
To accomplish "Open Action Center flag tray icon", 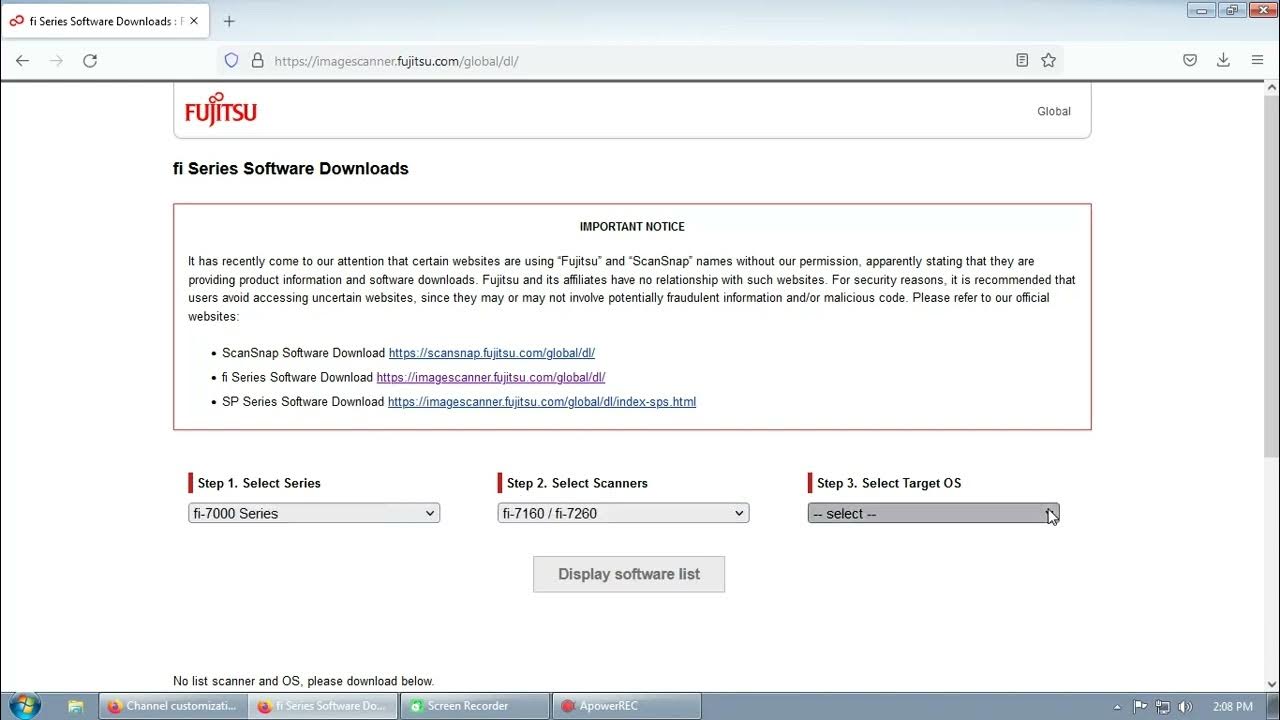I will [1141, 706].
